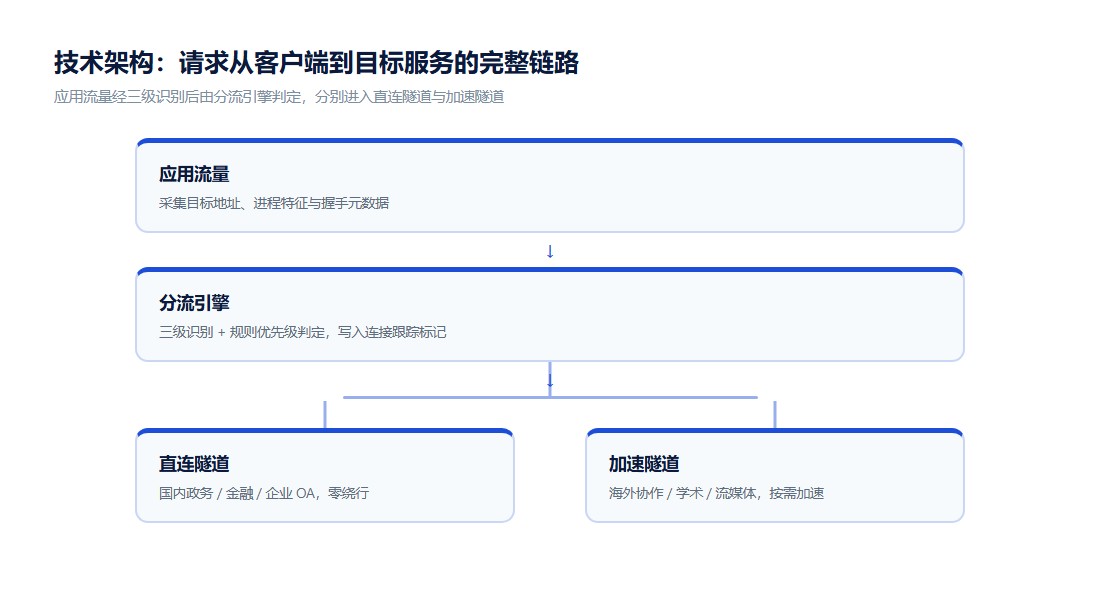
Task: Click the 加速隧道 heading
Action: click(x=644, y=464)
